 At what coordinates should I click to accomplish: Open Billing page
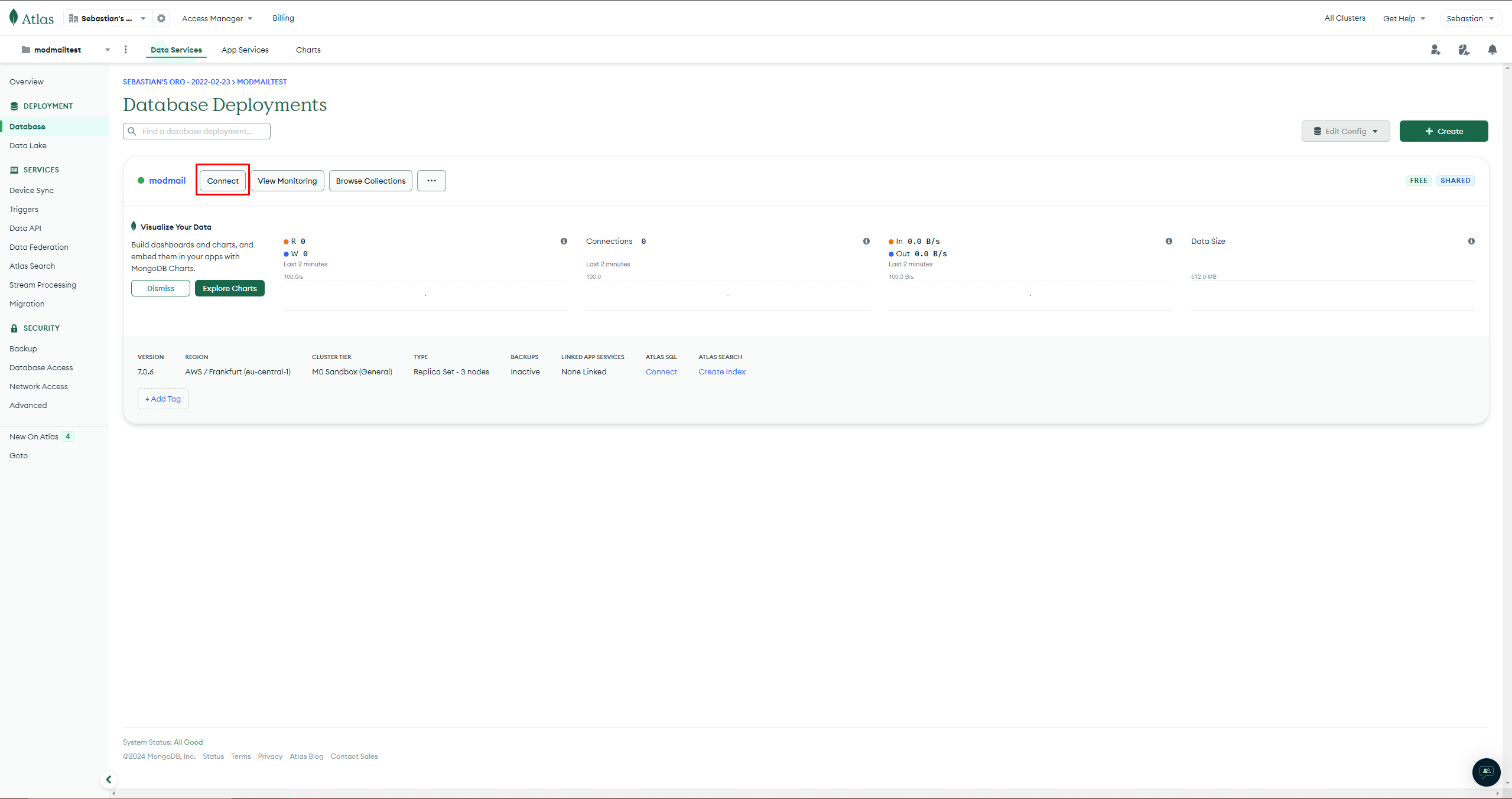(x=283, y=18)
